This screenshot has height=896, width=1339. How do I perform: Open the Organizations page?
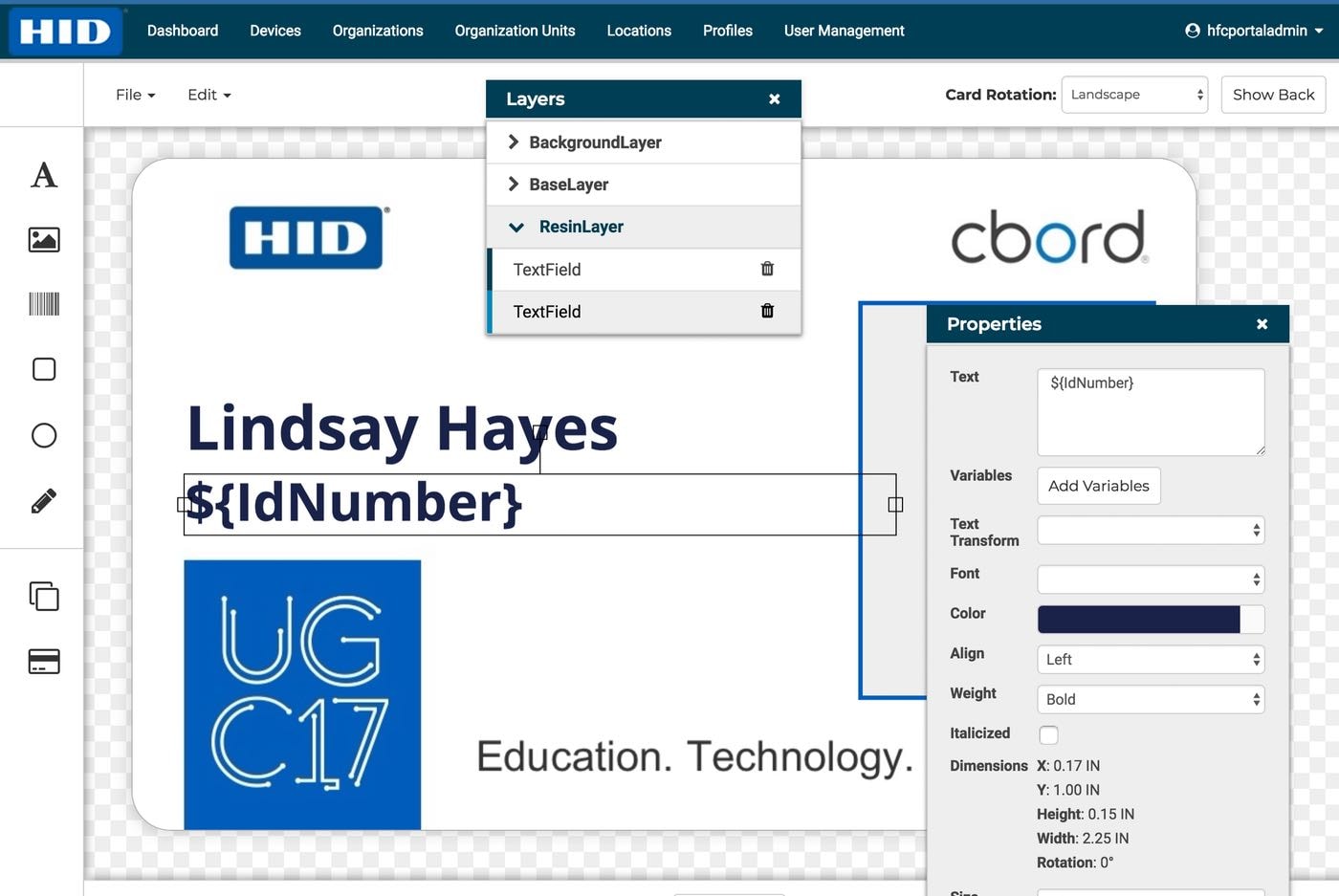(x=378, y=31)
